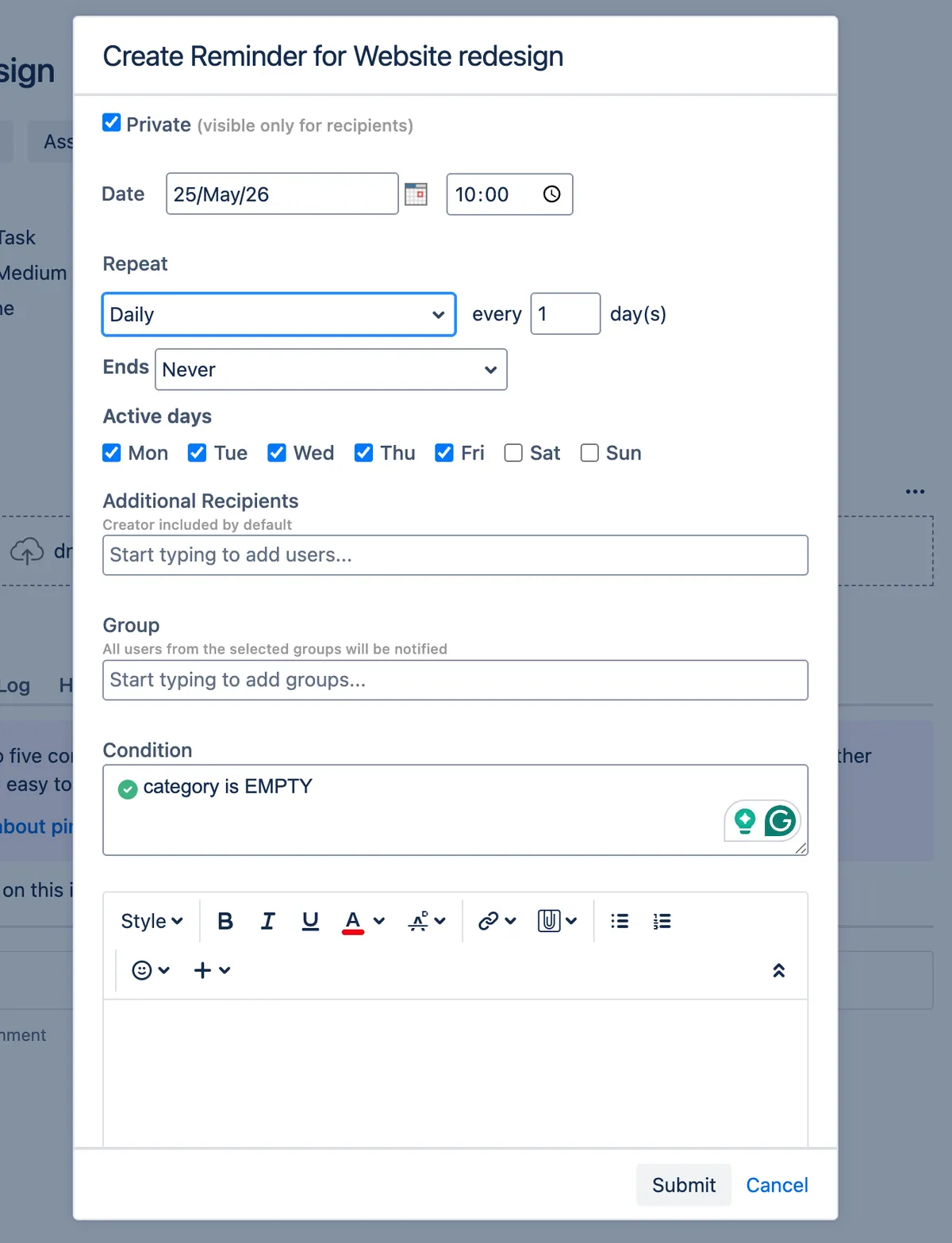Click the green condition valid checkmark

[x=128, y=788]
